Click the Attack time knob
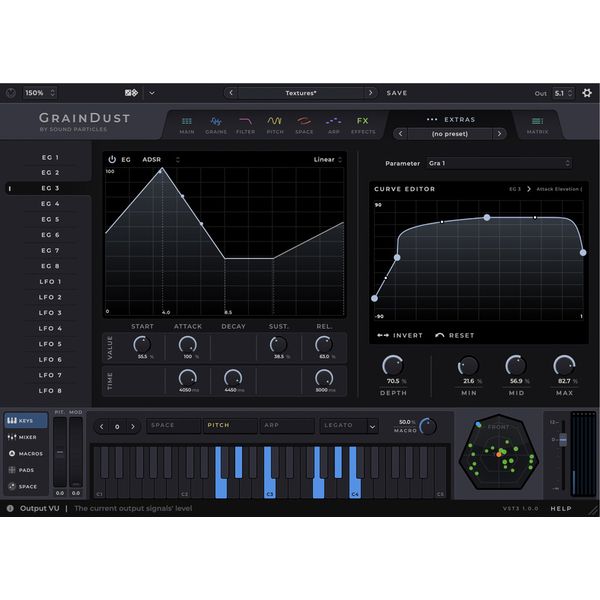 [x=188, y=378]
